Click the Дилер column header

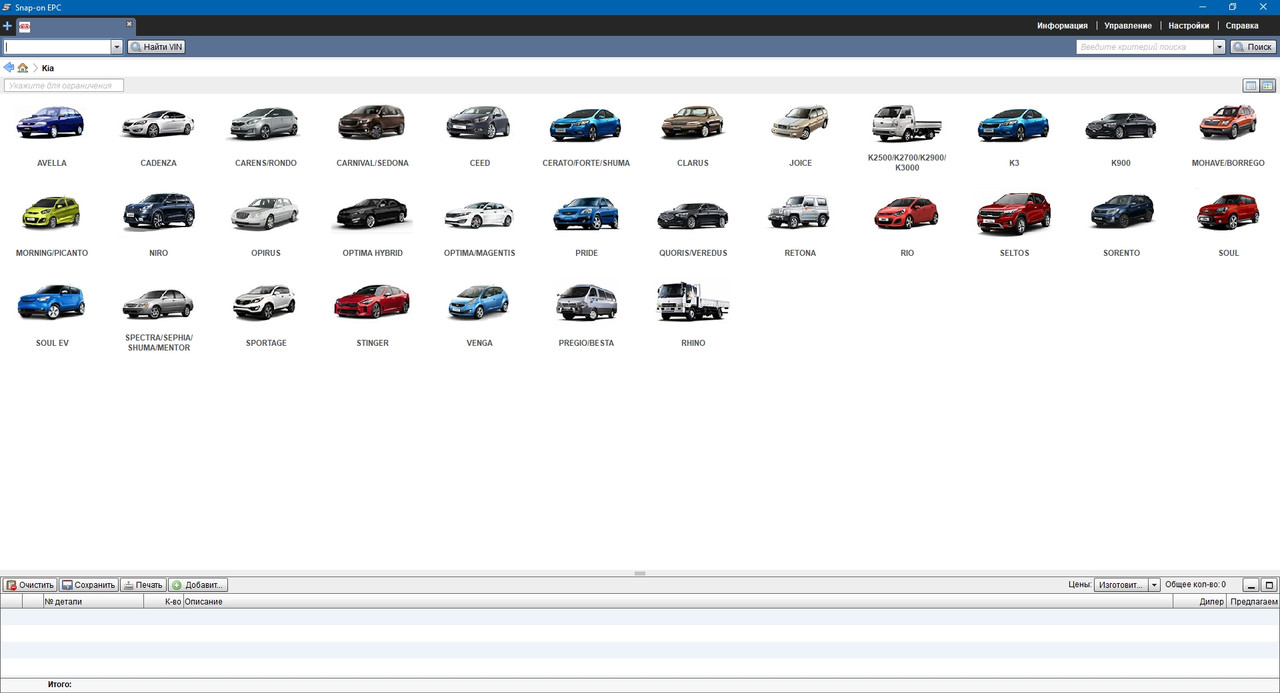pos(1199,602)
